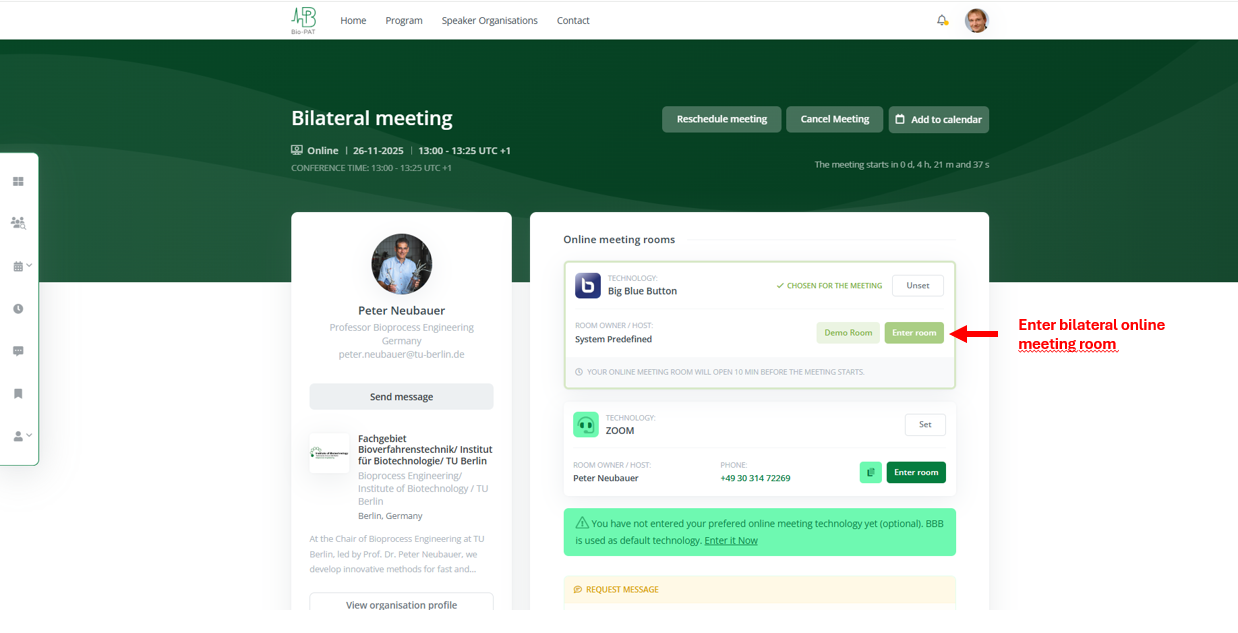1238x633 pixels.
Task: Click the Big Blue Button logo icon
Action: [x=588, y=286]
